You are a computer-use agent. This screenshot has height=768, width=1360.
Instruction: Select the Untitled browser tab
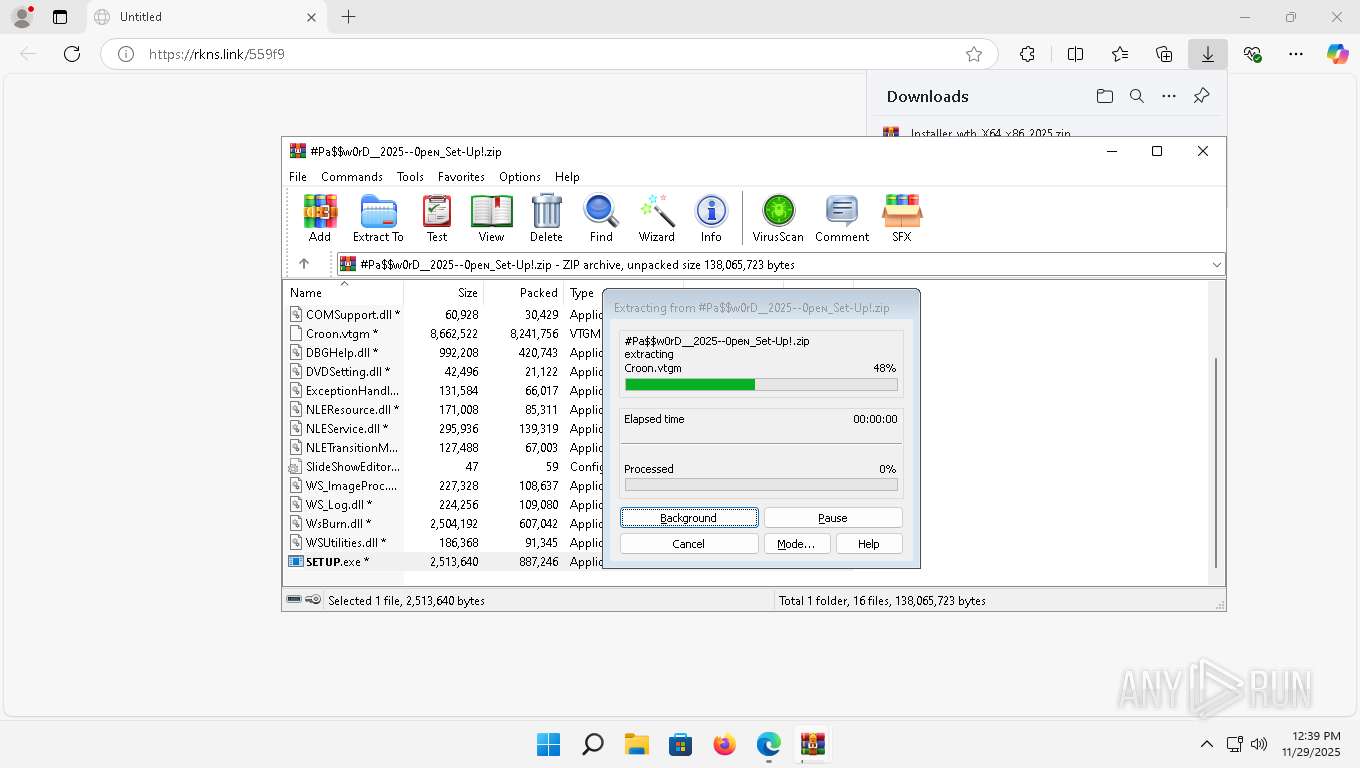point(205,17)
